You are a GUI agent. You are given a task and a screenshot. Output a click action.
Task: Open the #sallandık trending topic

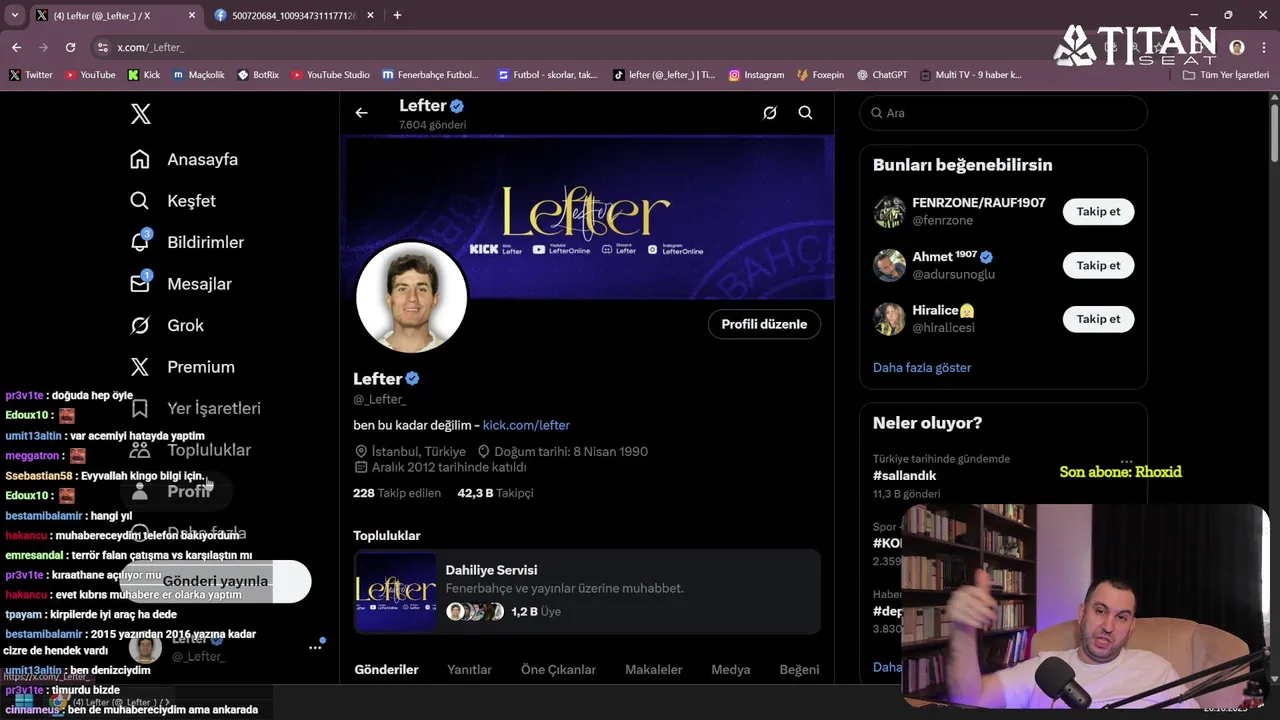pyautogui.click(x=905, y=476)
